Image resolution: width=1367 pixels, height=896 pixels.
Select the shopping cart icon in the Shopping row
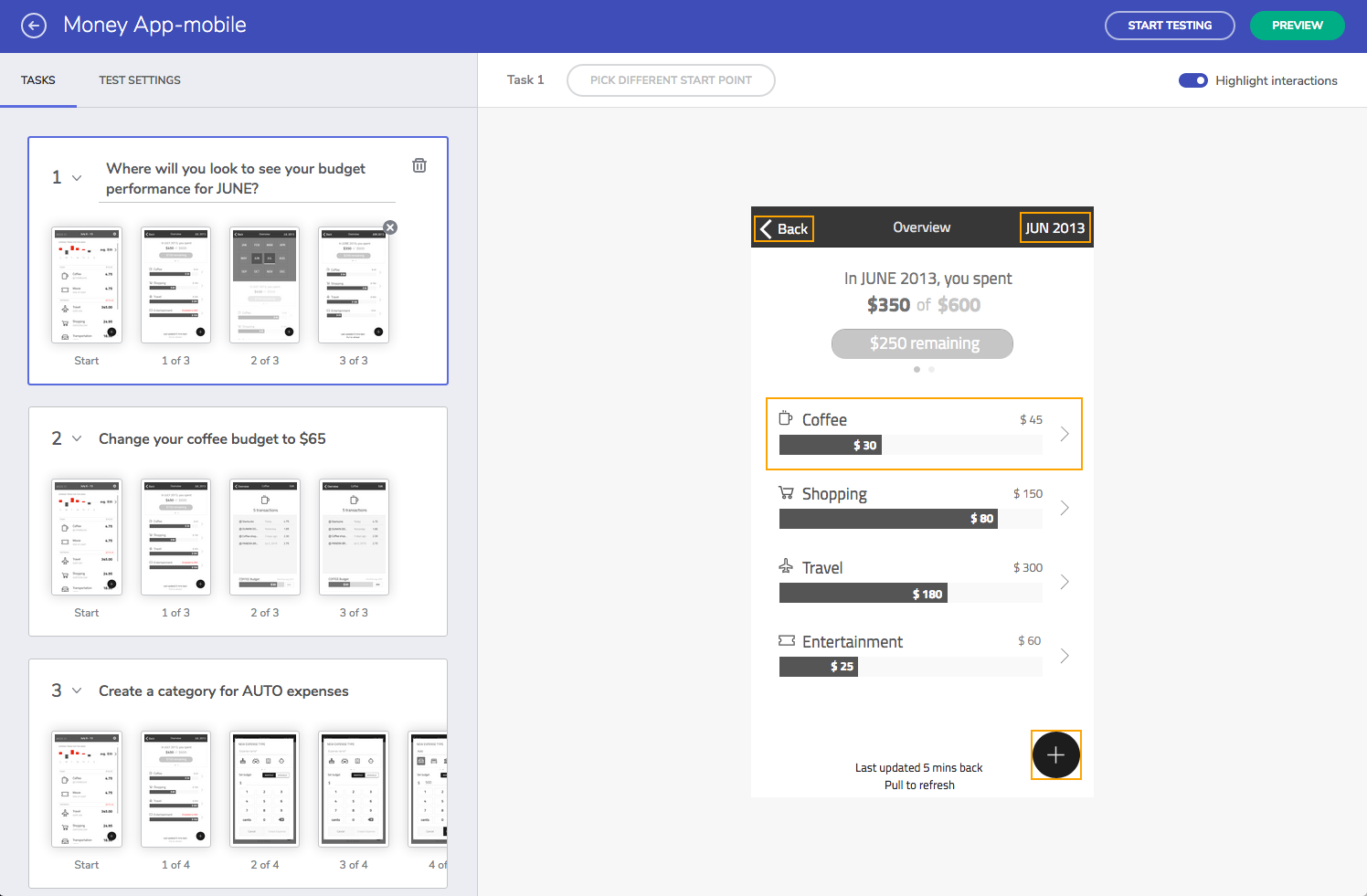coord(786,492)
